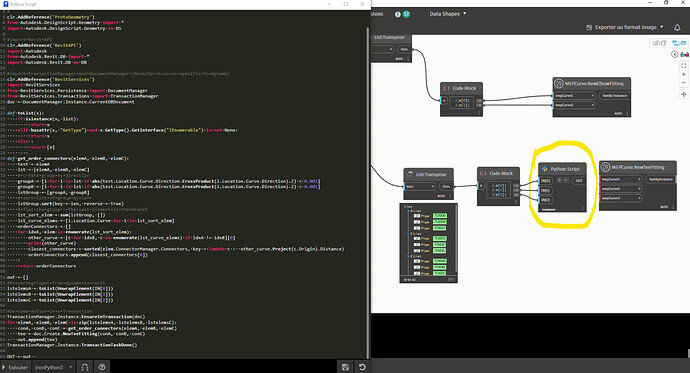Screen dimensions: 690x373
Task: Open NewElbowFitting node options dots
Action: pyautogui.click(x=628, y=113)
